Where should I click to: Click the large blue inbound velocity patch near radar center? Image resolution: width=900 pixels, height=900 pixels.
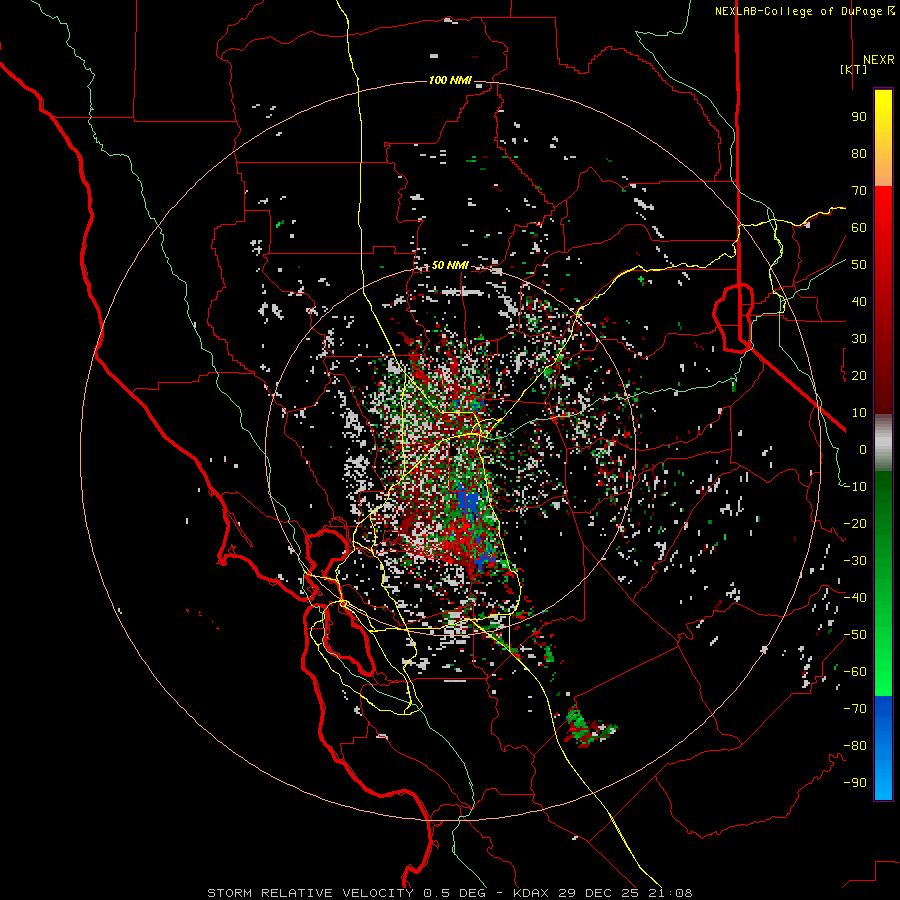470,502
